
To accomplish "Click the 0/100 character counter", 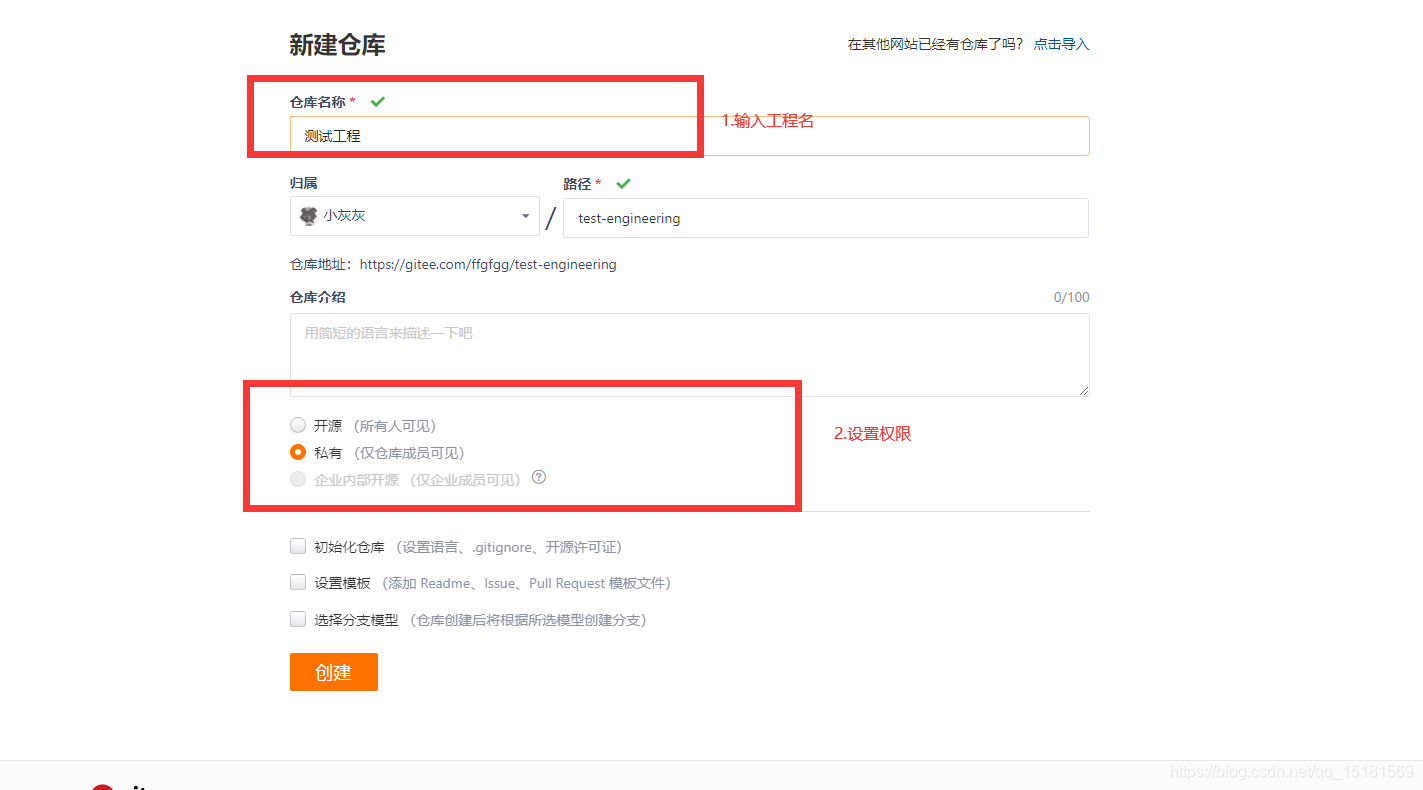I will (1071, 297).
